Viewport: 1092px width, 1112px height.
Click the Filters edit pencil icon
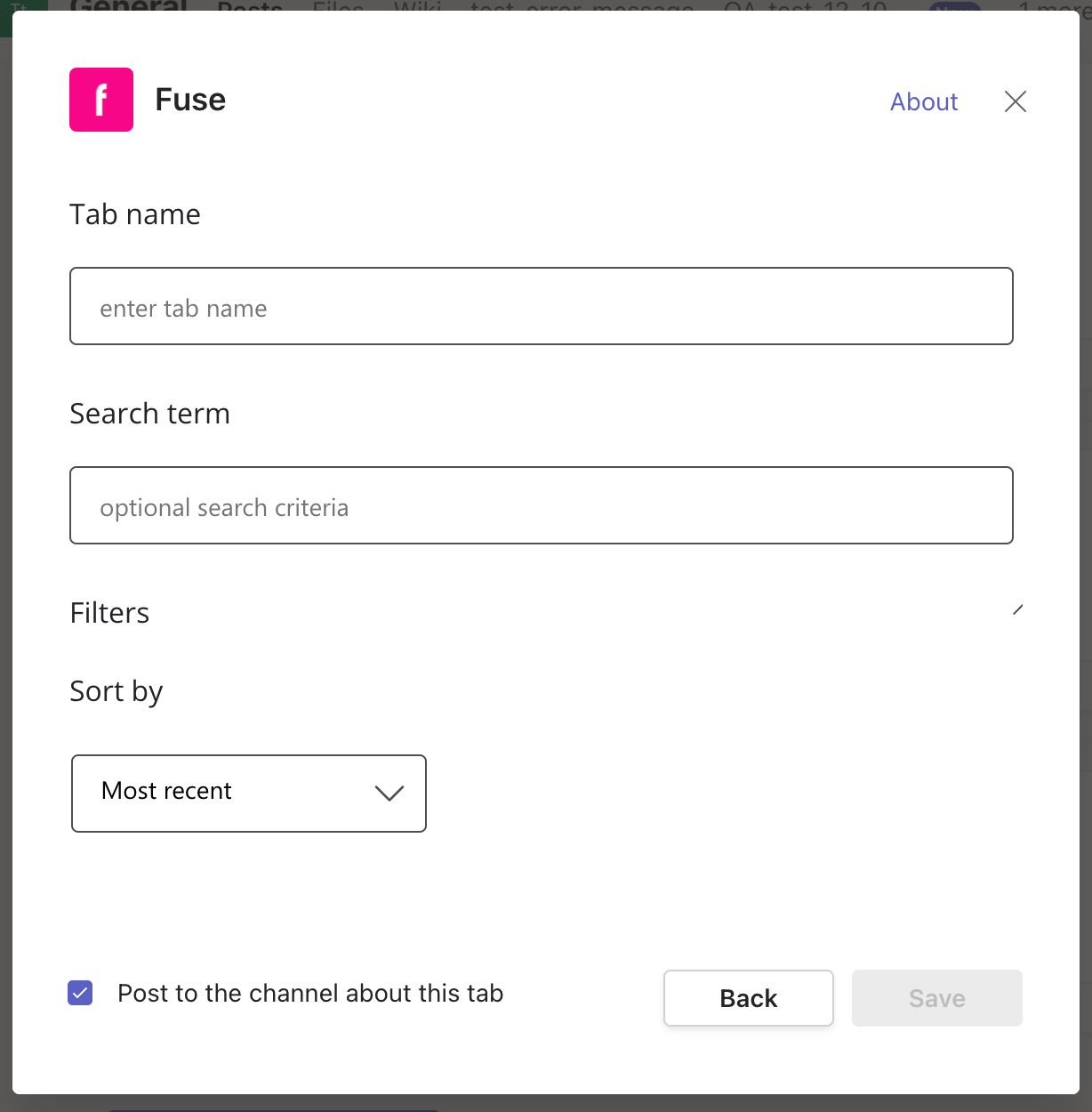pyautogui.click(x=1018, y=608)
